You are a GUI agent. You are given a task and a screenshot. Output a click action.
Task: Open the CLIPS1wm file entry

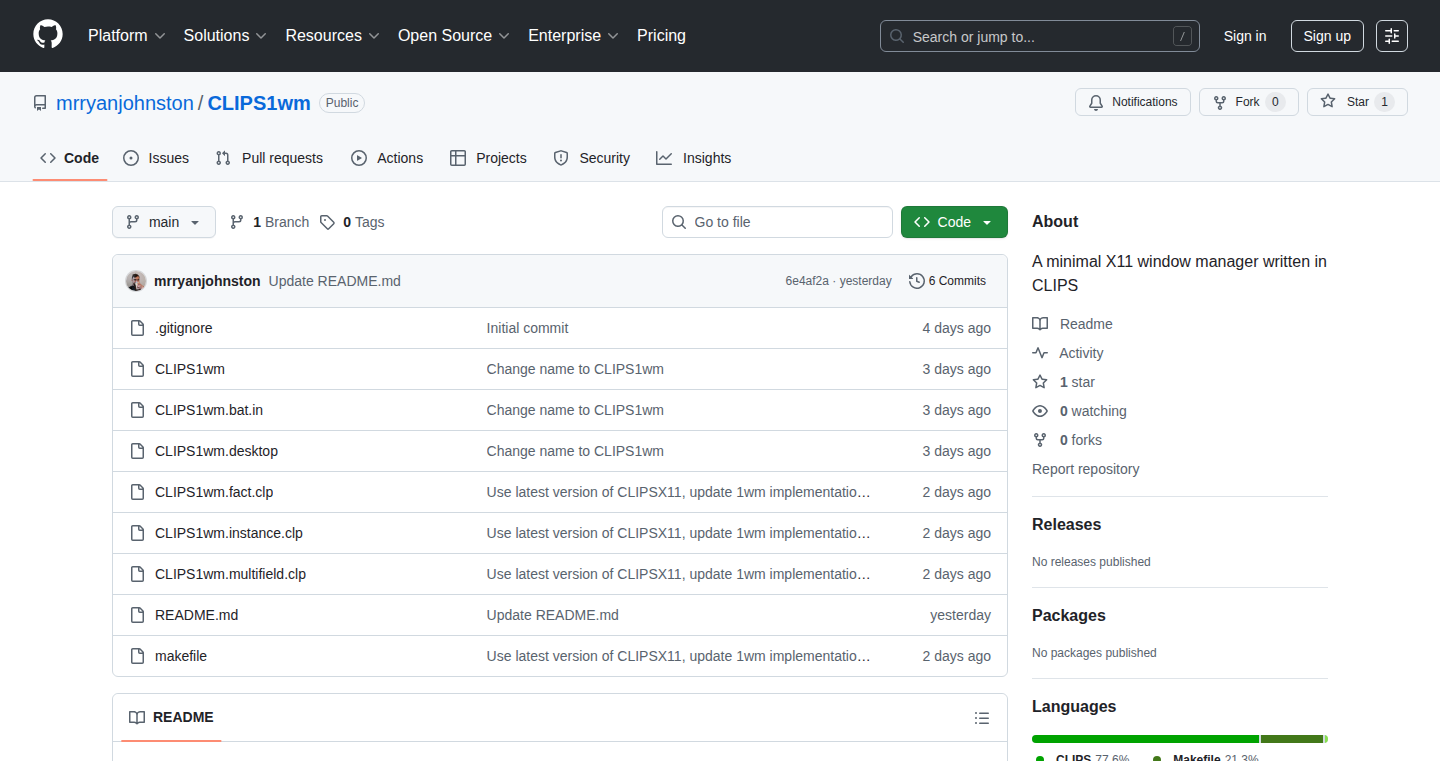(190, 369)
